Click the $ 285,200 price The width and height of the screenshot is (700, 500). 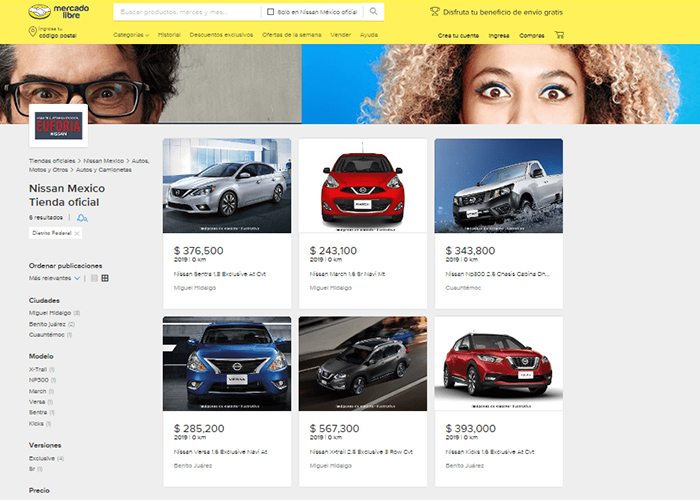[x=199, y=429]
